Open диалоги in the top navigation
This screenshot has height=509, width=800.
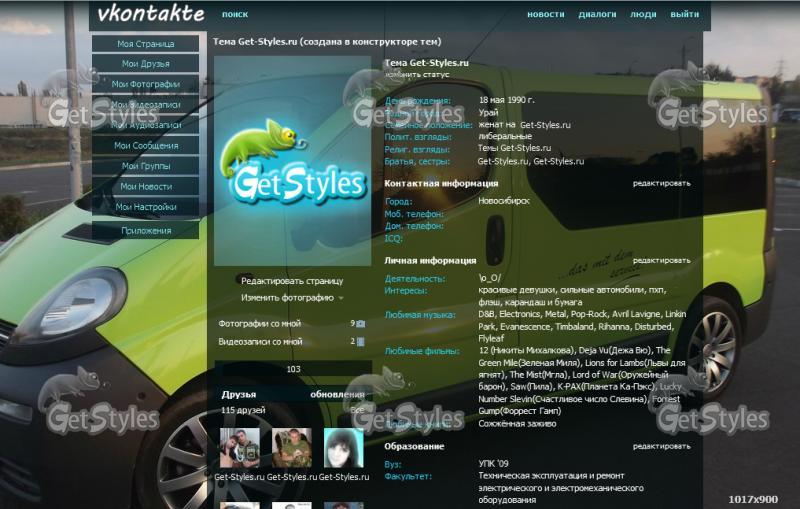(597, 15)
